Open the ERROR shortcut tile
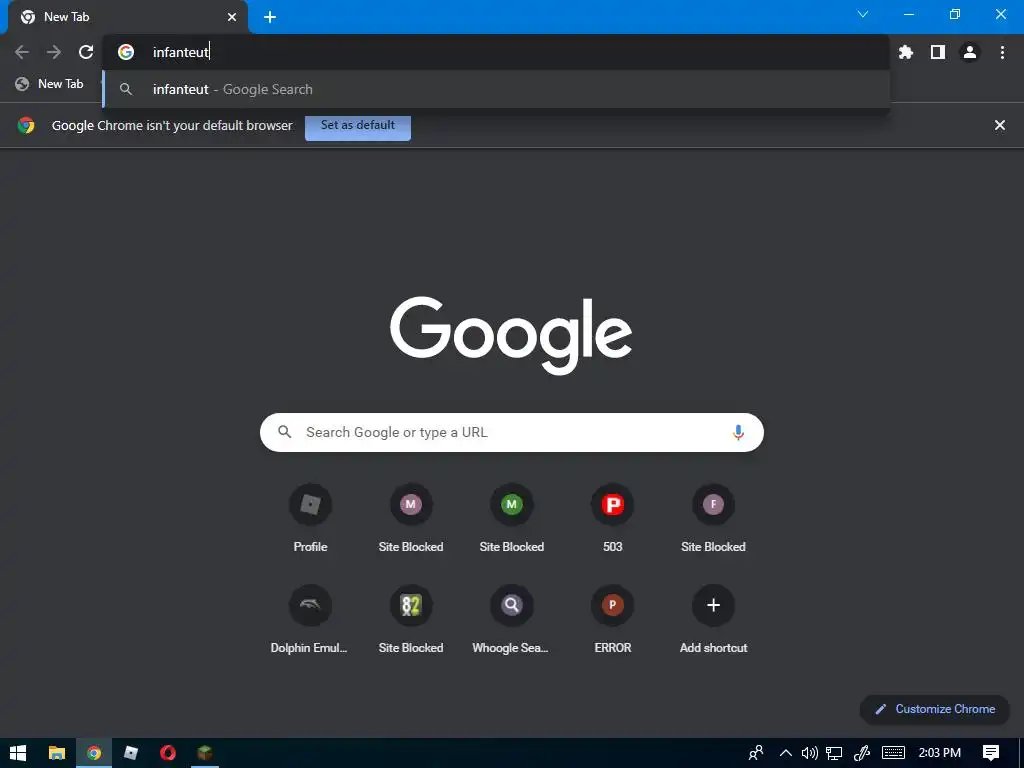1024x768 pixels. point(613,620)
